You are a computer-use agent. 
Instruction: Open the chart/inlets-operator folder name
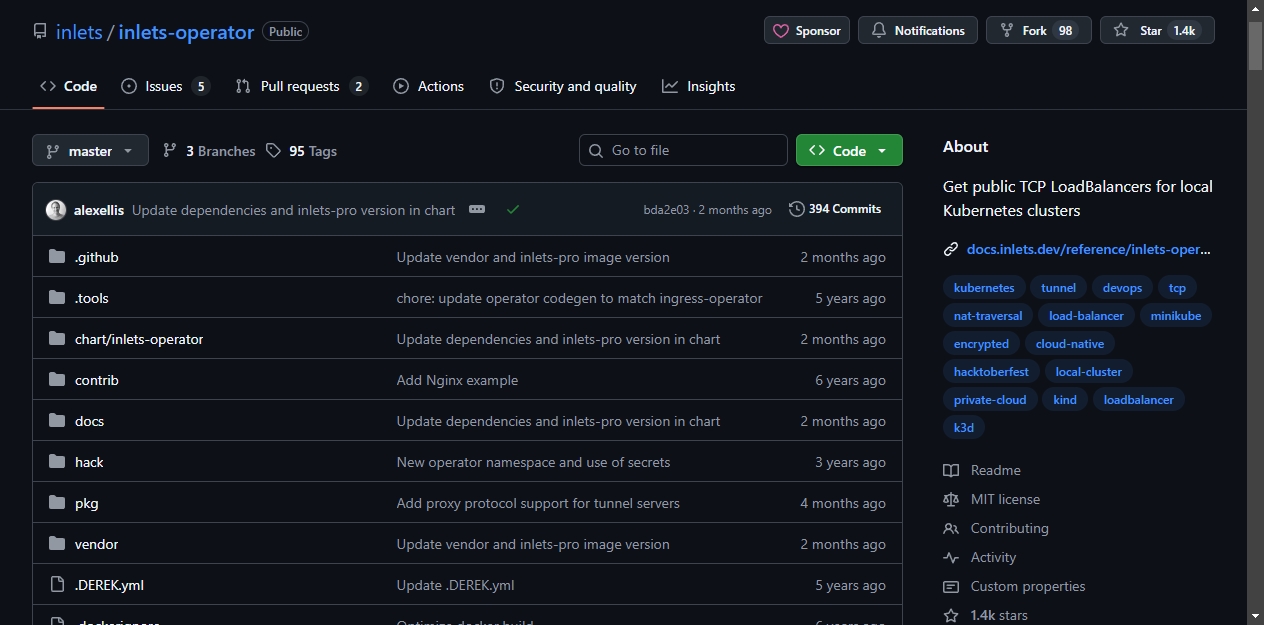click(139, 339)
